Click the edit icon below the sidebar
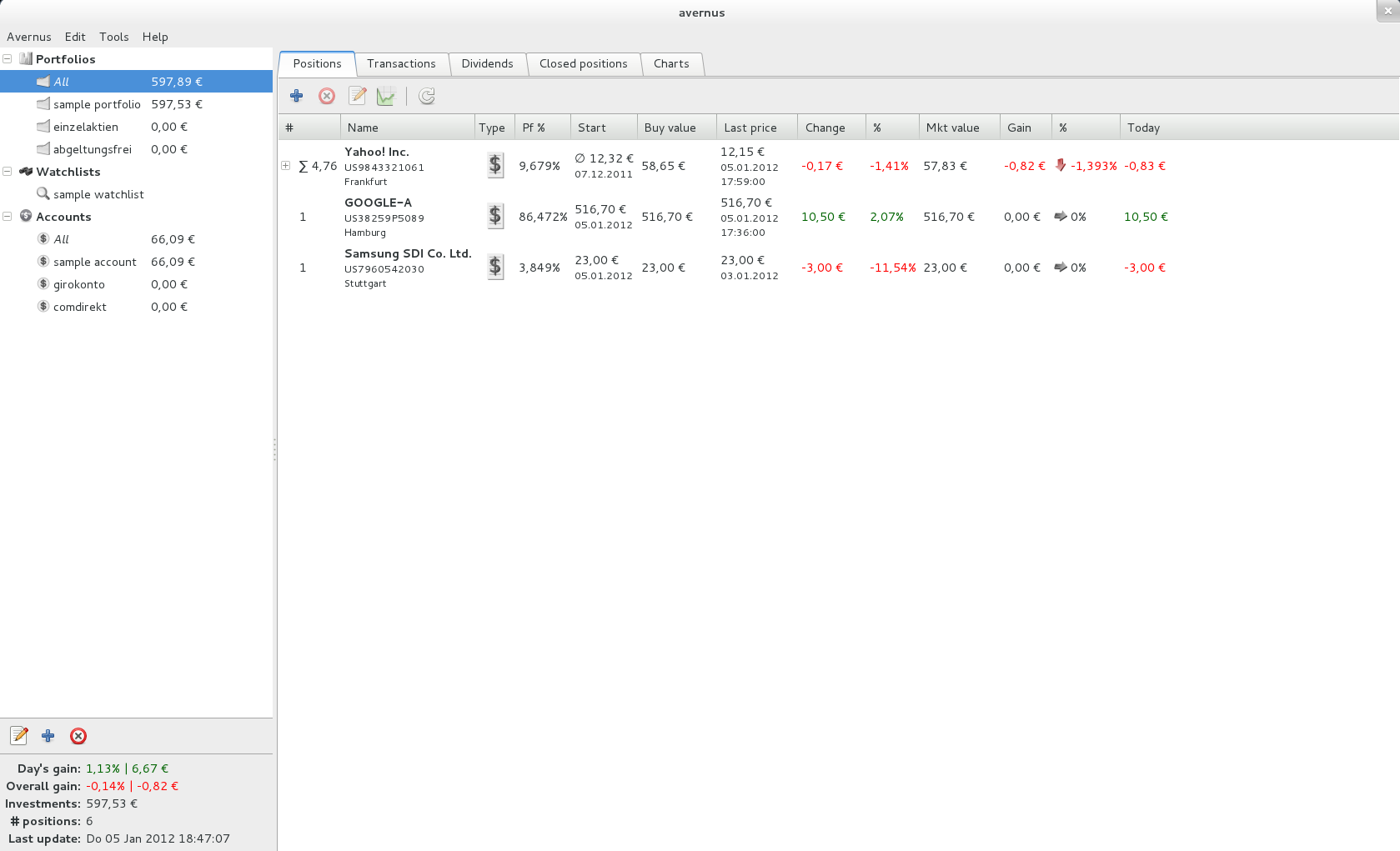 pyautogui.click(x=19, y=736)
